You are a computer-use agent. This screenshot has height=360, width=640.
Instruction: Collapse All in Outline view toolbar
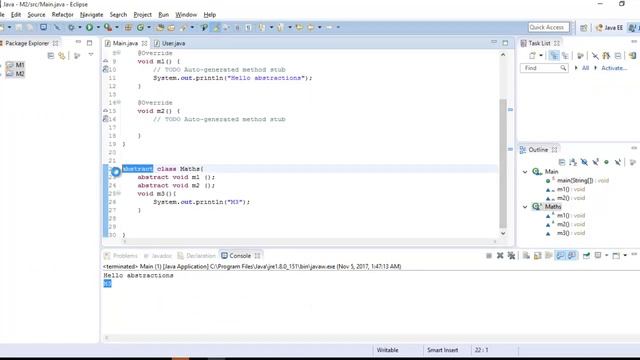[x=562, y=162]
